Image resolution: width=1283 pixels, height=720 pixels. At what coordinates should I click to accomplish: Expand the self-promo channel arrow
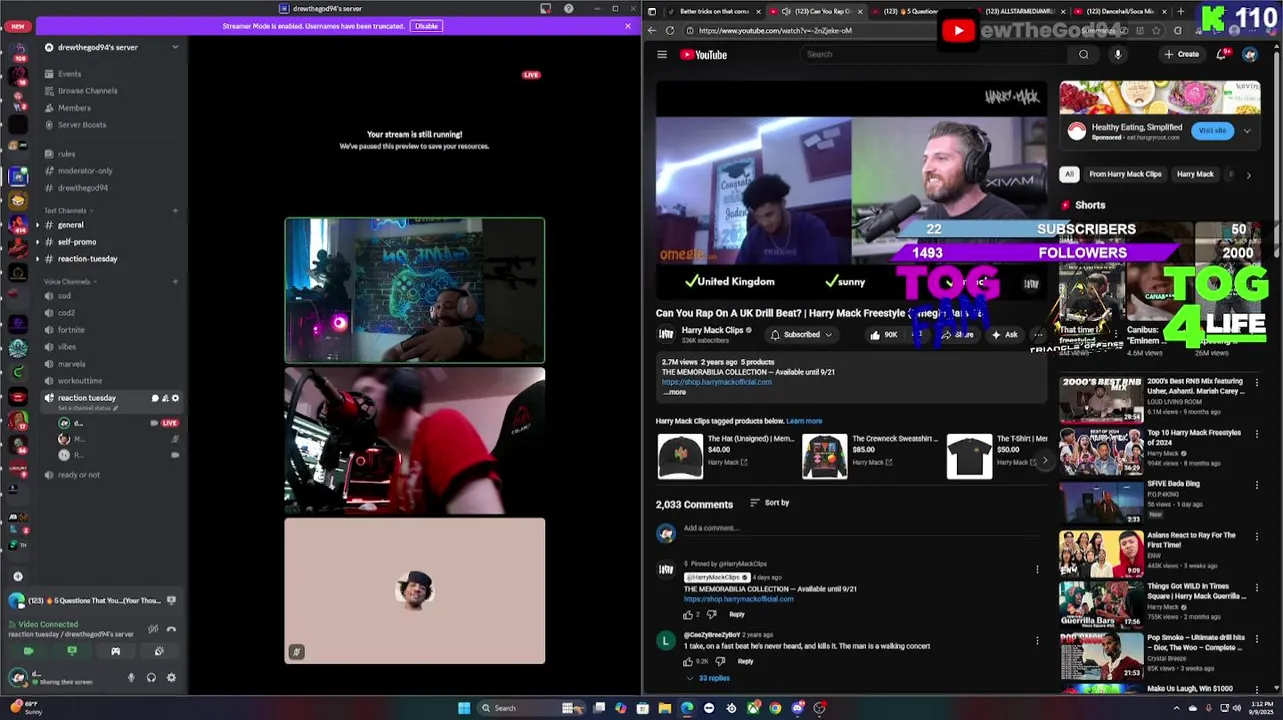(38, 242)
